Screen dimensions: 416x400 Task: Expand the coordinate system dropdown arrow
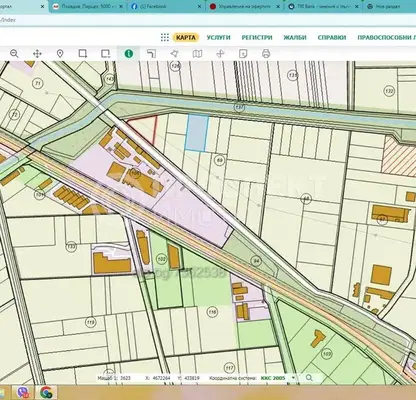[293, 378]
